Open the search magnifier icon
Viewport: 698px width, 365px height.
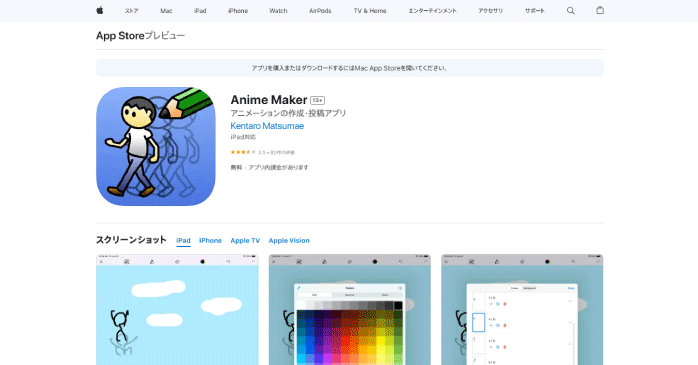point(570,11)
